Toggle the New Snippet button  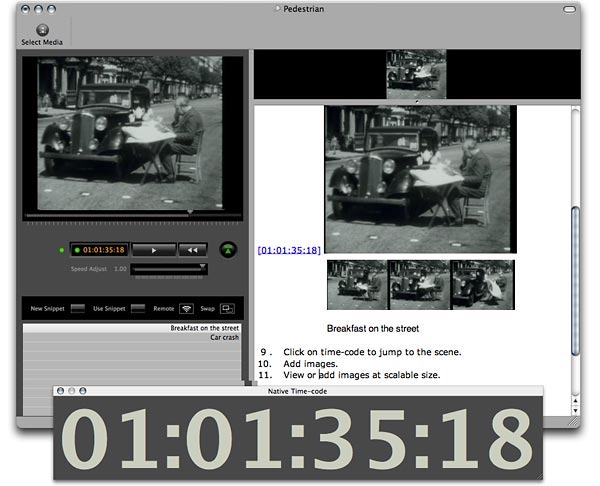(77, 309)
